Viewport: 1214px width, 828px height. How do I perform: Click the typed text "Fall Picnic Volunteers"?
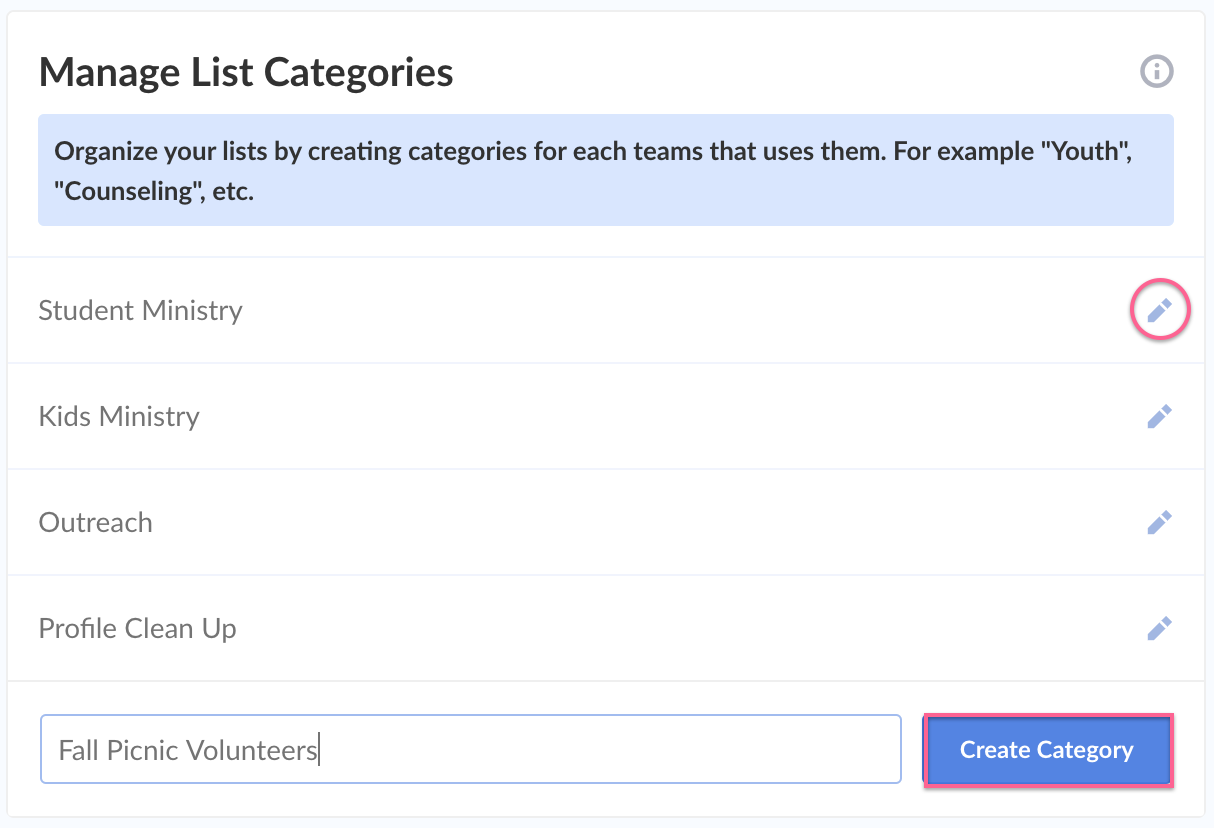(188, 750)
